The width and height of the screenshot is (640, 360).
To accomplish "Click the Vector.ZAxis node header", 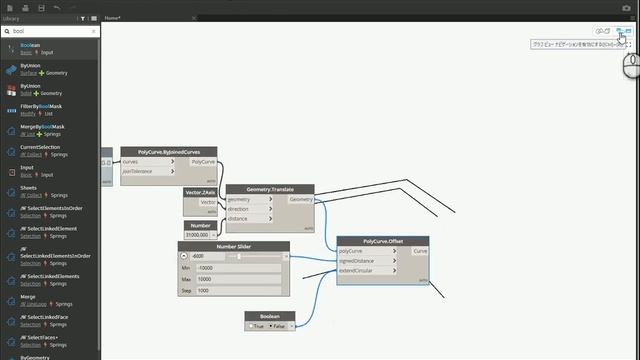I will 200,192.
